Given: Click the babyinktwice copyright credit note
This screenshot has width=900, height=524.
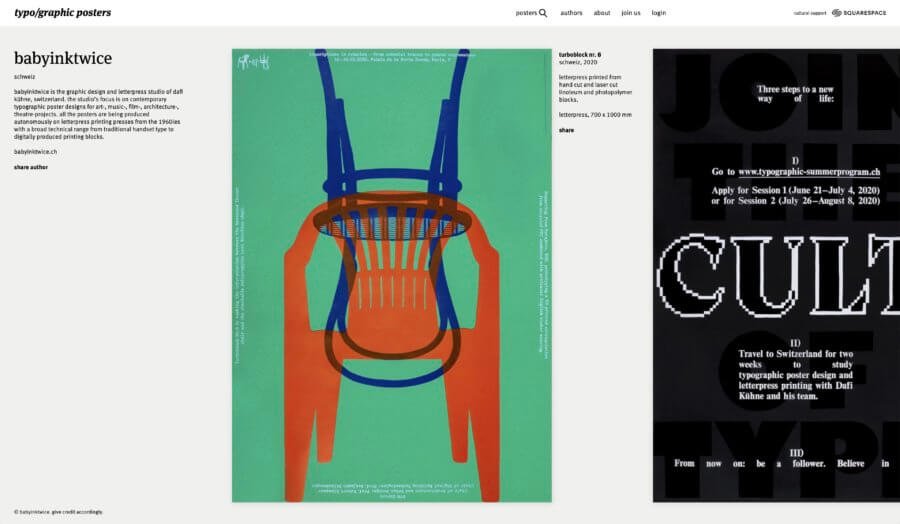Looking at the screenshot, I should (x=59, y=512).
